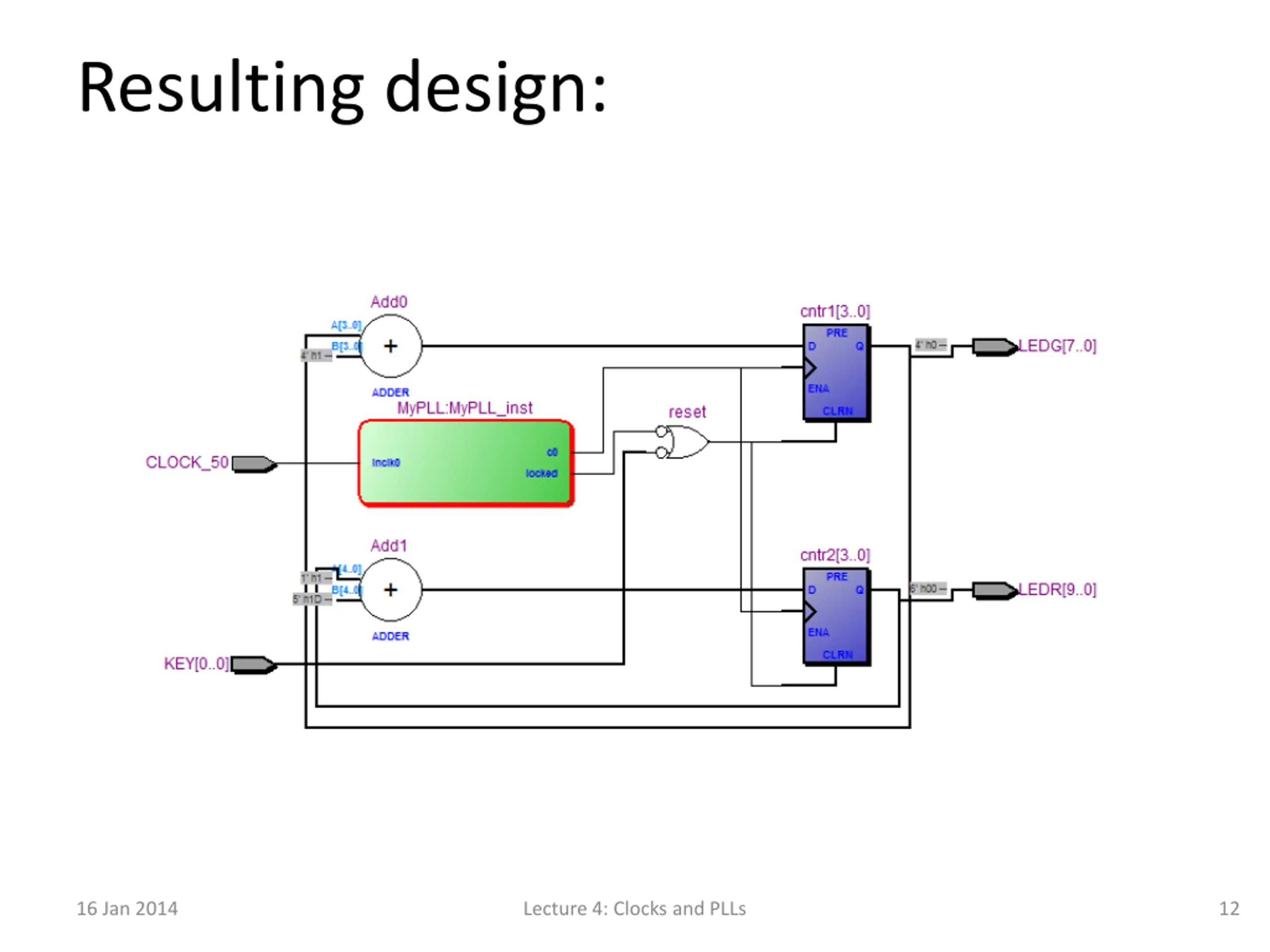Click the Add0 adder circle symbol
Viewport: 1270px width, 952px height.
point(391,347)
